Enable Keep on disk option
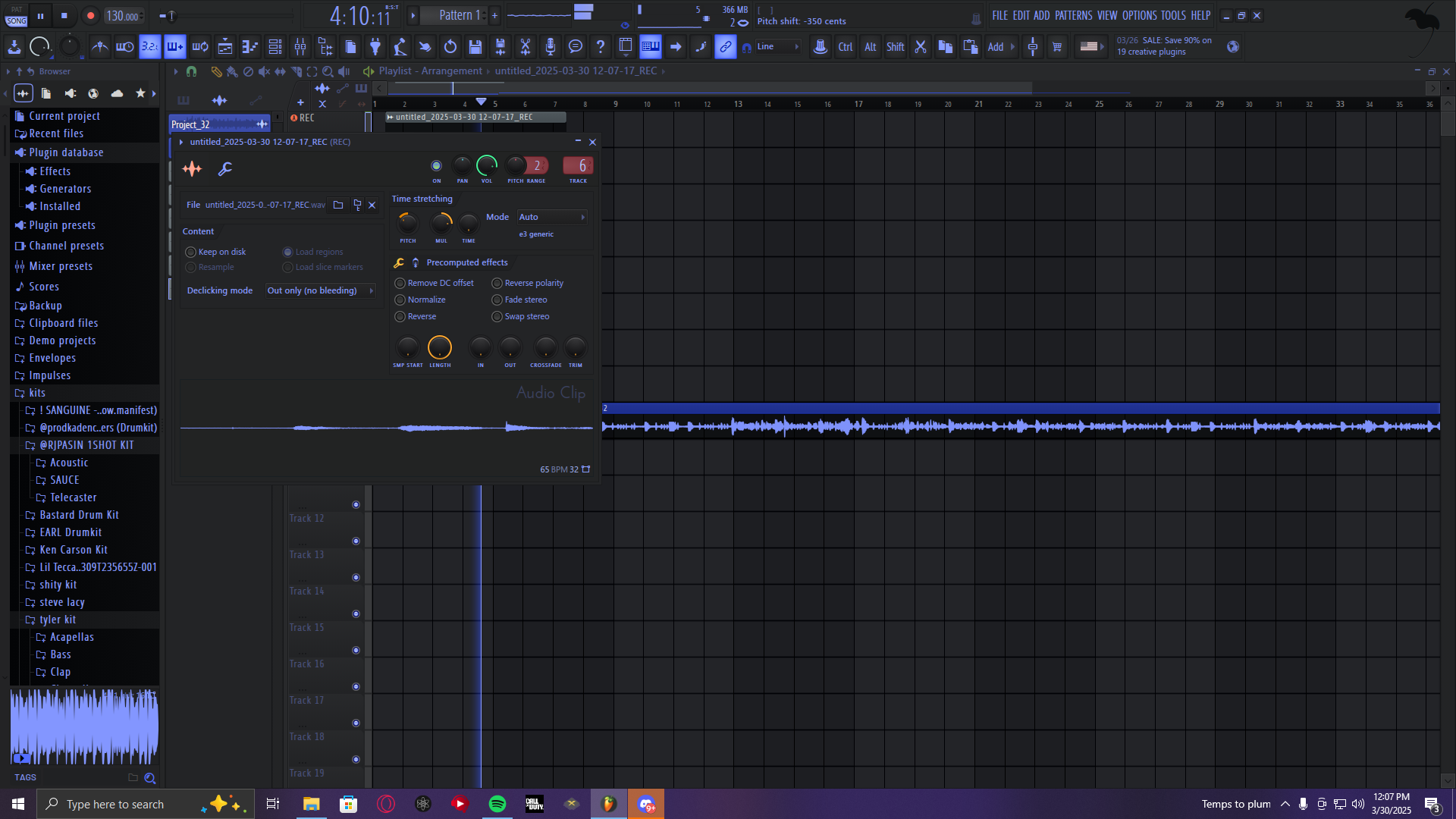Viewport: 1456px width, 819px height. click(x=191, y=252)
